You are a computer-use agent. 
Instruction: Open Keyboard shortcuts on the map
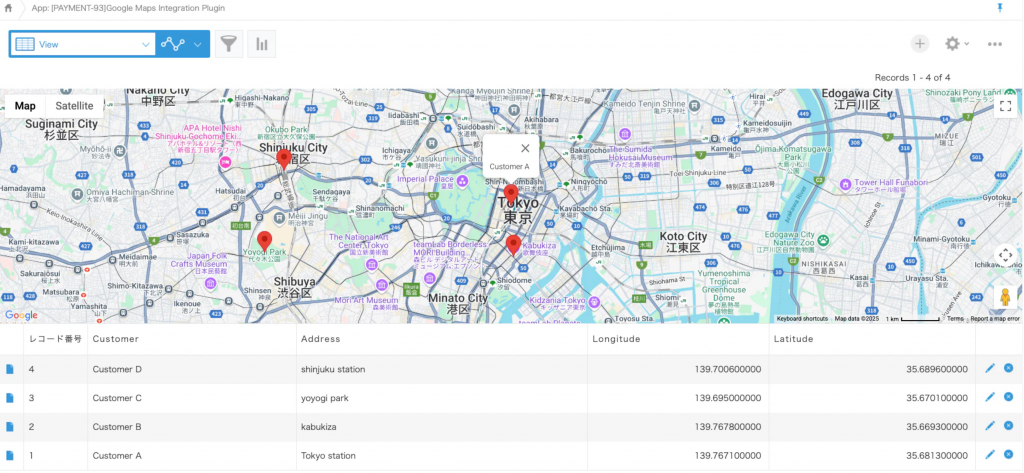pyautogui.click(x=802, y=319)
